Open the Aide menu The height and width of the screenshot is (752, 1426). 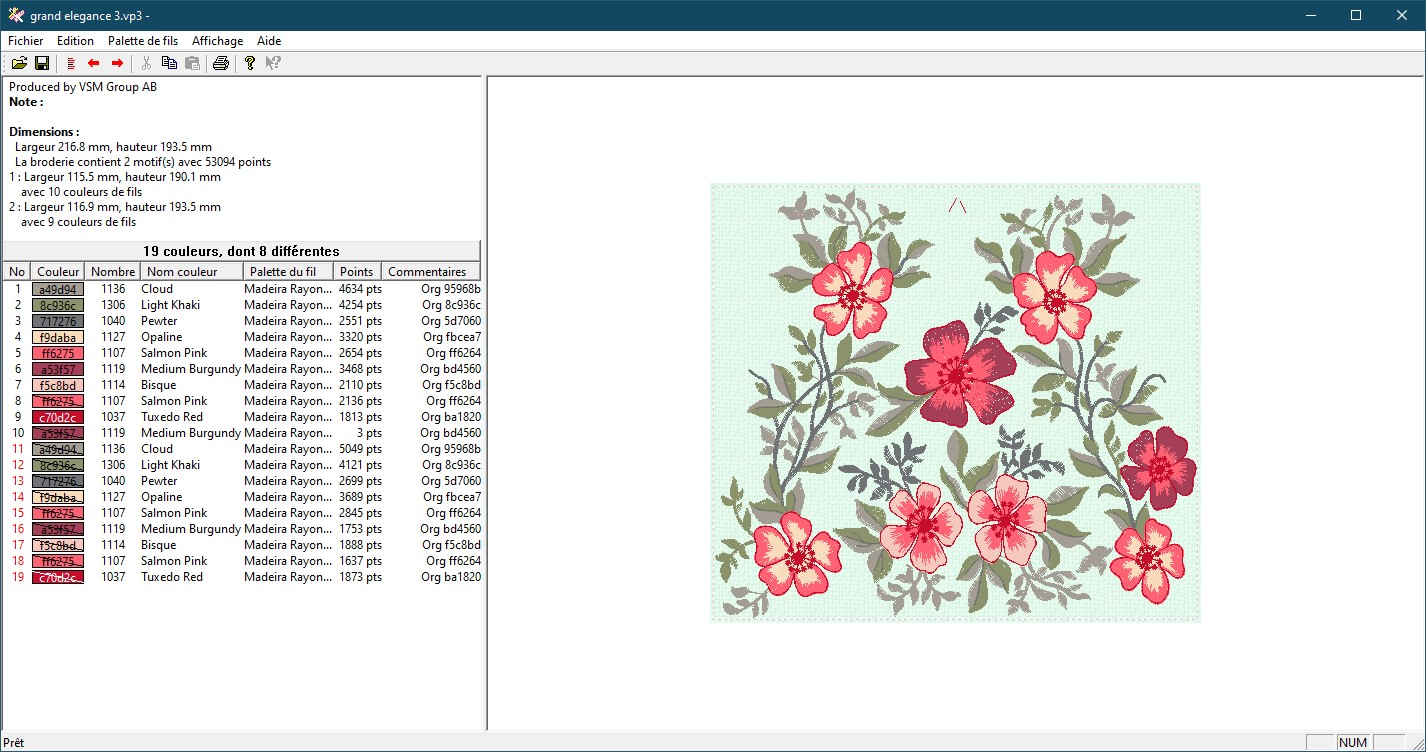tap(269, 41)
